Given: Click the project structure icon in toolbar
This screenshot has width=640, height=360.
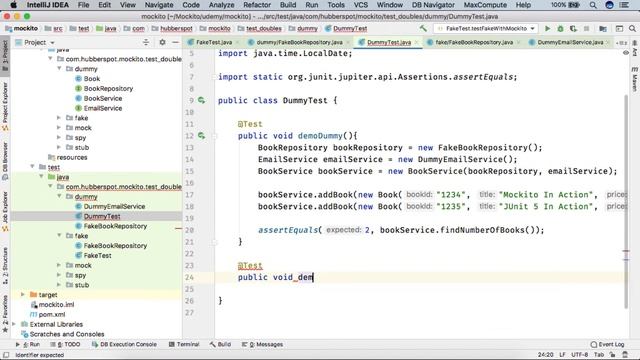Looking at the screenshot, I should click(603, 29).
